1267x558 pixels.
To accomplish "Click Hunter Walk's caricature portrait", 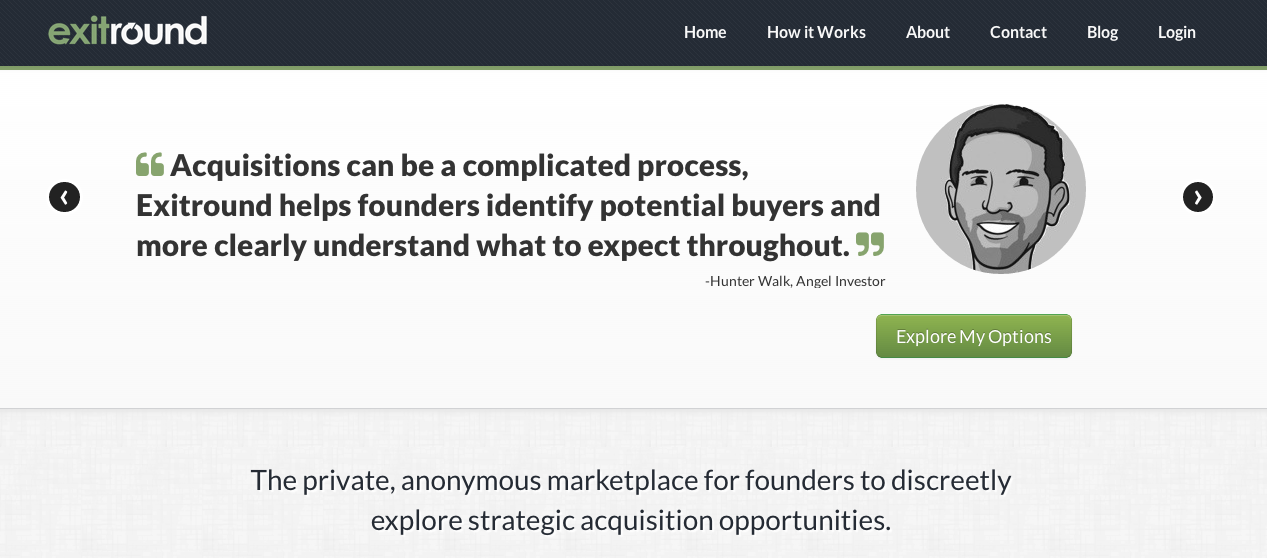I will [1001, 188].
